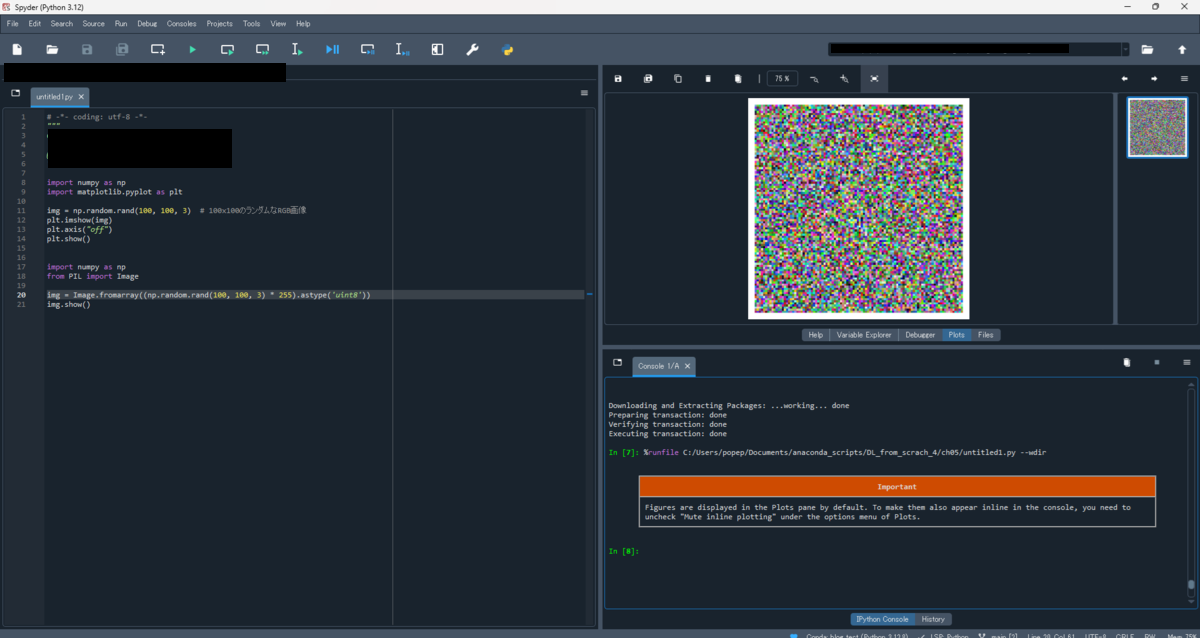Toggle fit plot to pane size
This screenshot has width=1200, height=638.
(x=874, y=79)
